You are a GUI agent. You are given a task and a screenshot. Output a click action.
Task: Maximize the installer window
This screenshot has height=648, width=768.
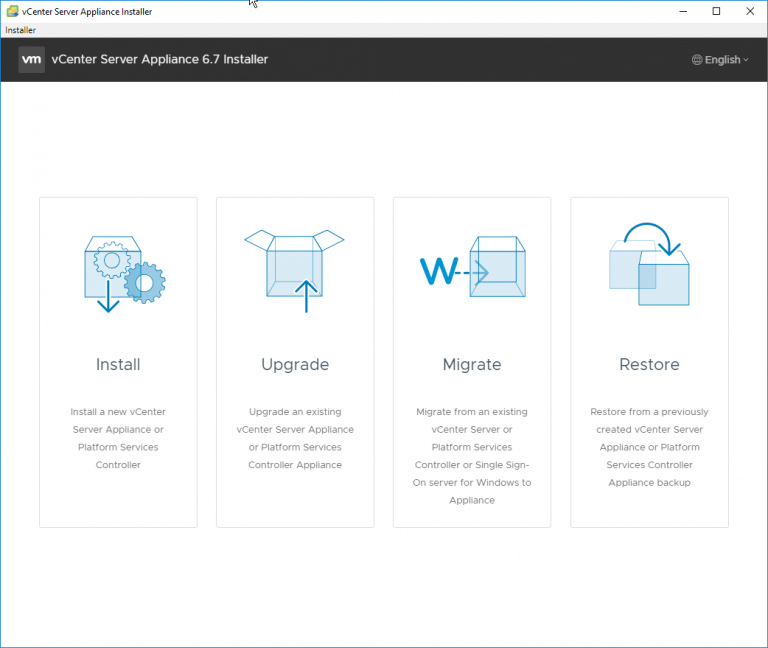pos(716,11)
